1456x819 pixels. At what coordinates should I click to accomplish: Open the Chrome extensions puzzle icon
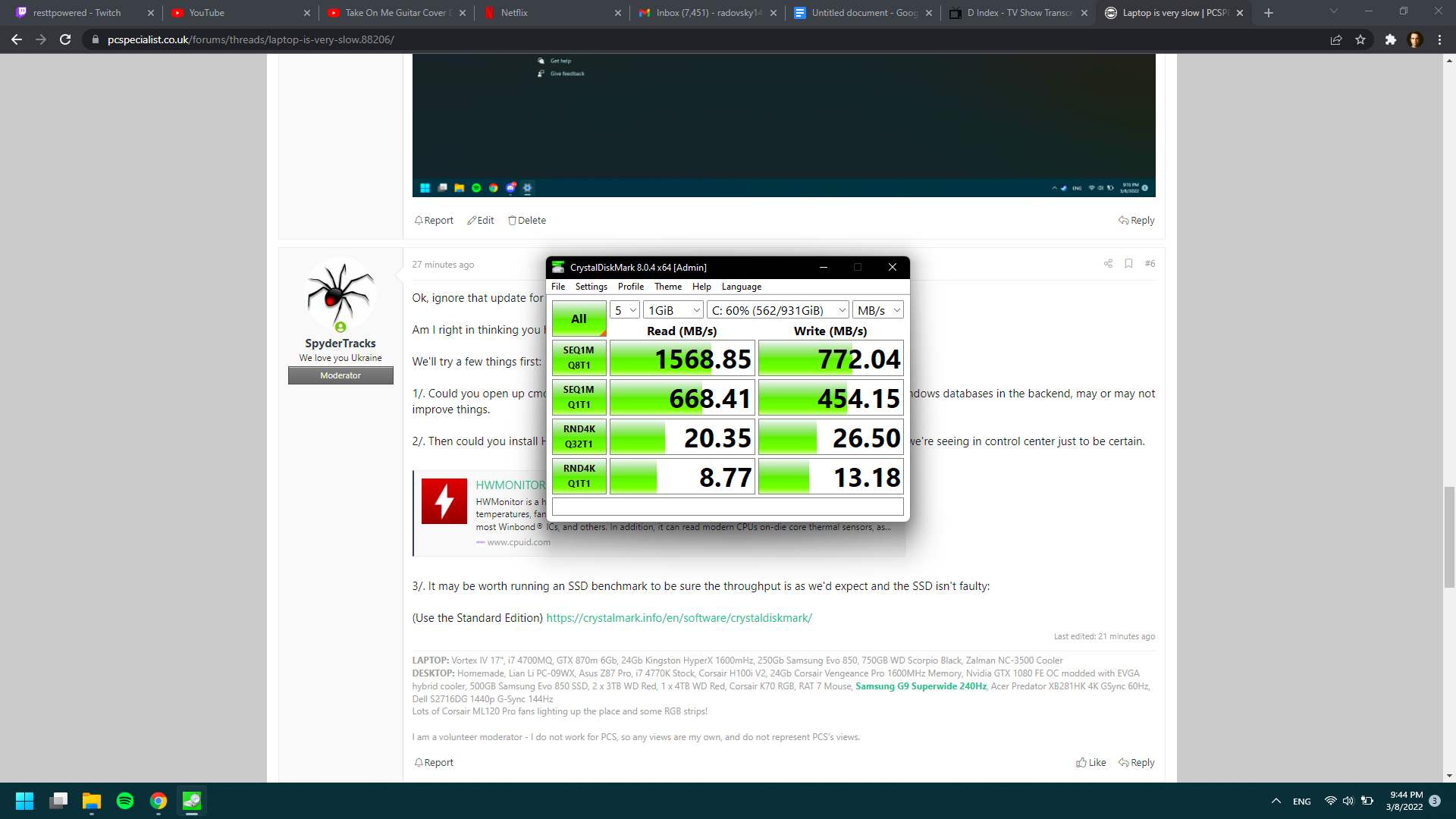(x=1390, y=39)
